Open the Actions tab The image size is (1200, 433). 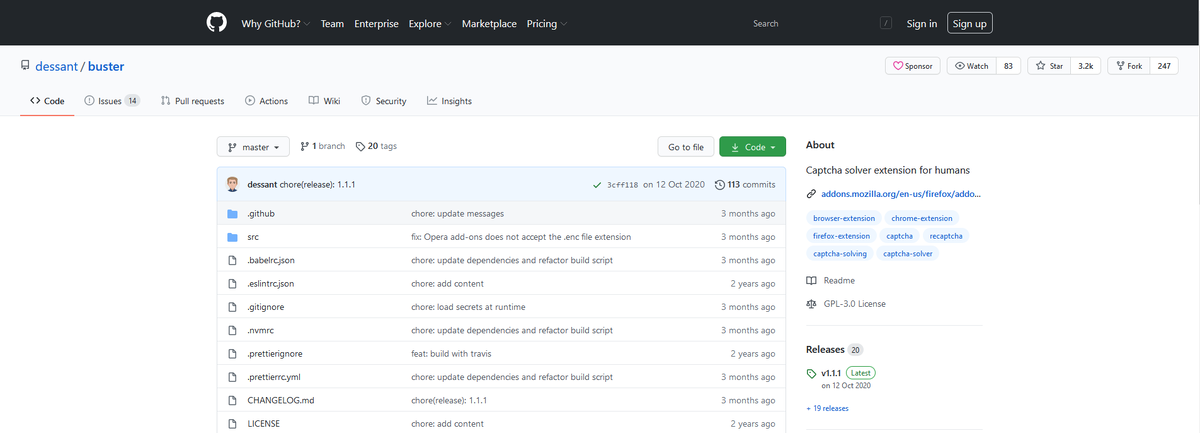click(266, 101)
